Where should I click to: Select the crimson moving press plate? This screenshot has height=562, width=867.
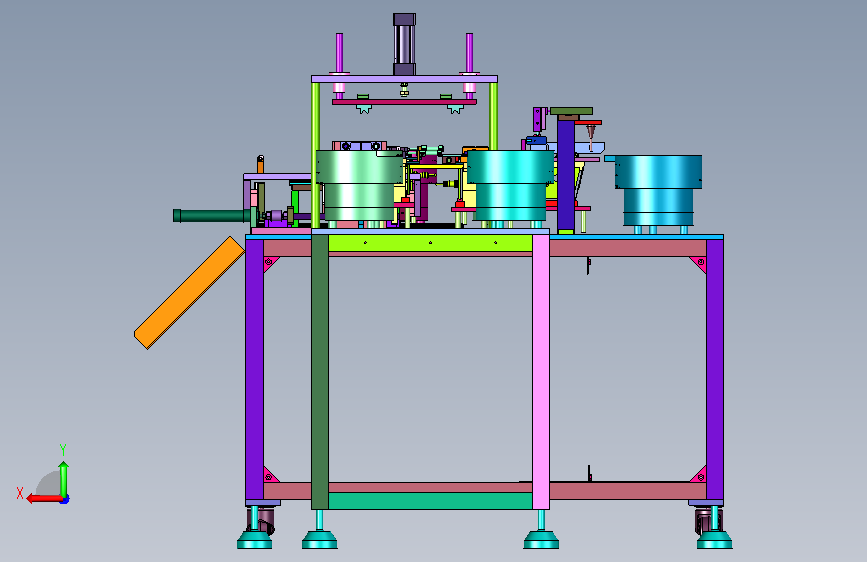[x=404, y=102]
